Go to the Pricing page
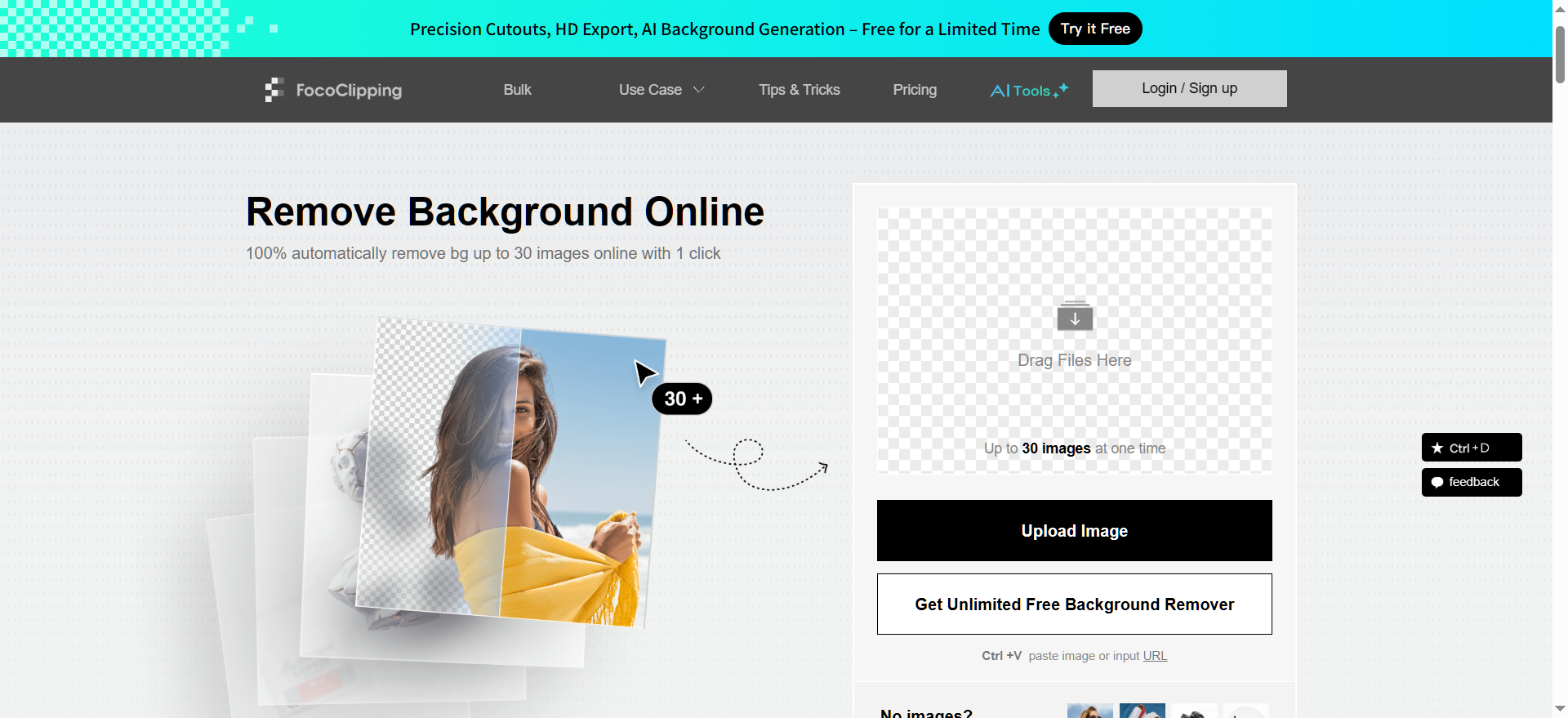1568x718 pixels. pos(915,90)
